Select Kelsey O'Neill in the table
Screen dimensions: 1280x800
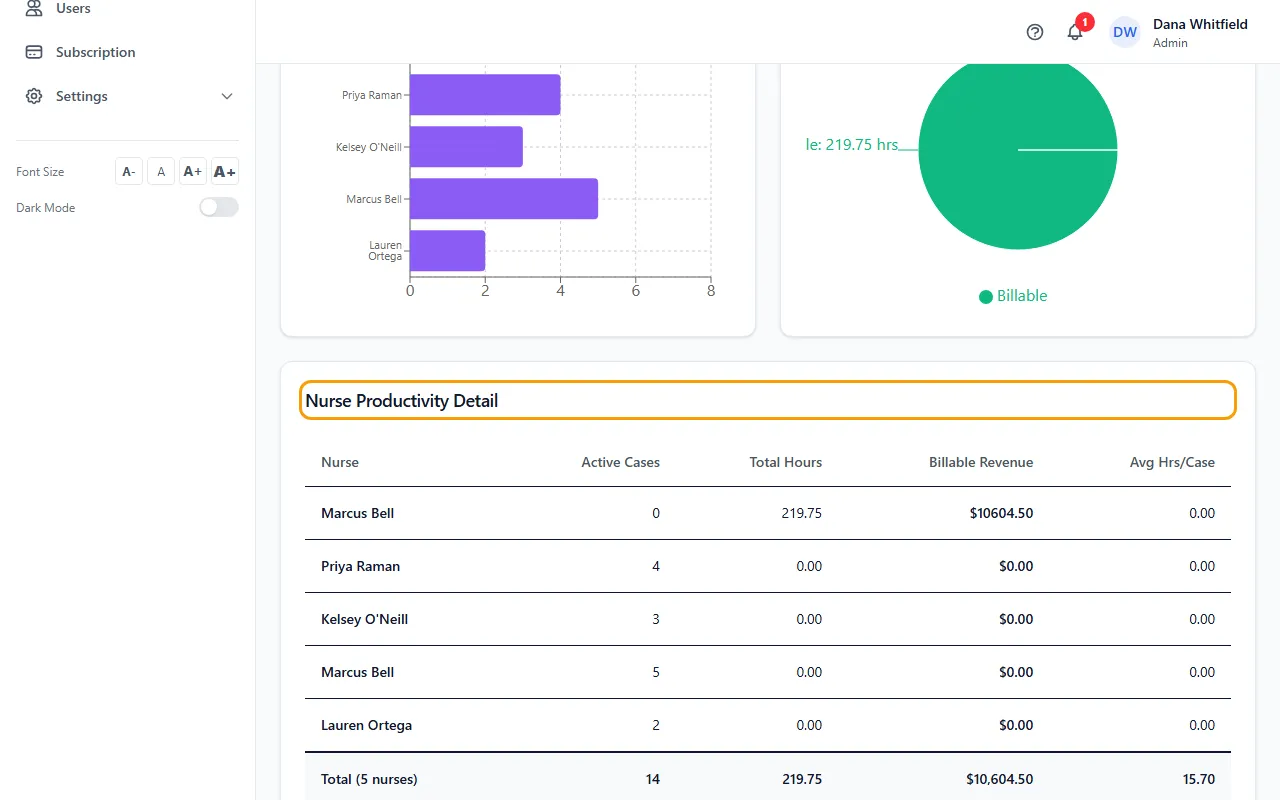(364, 619)
